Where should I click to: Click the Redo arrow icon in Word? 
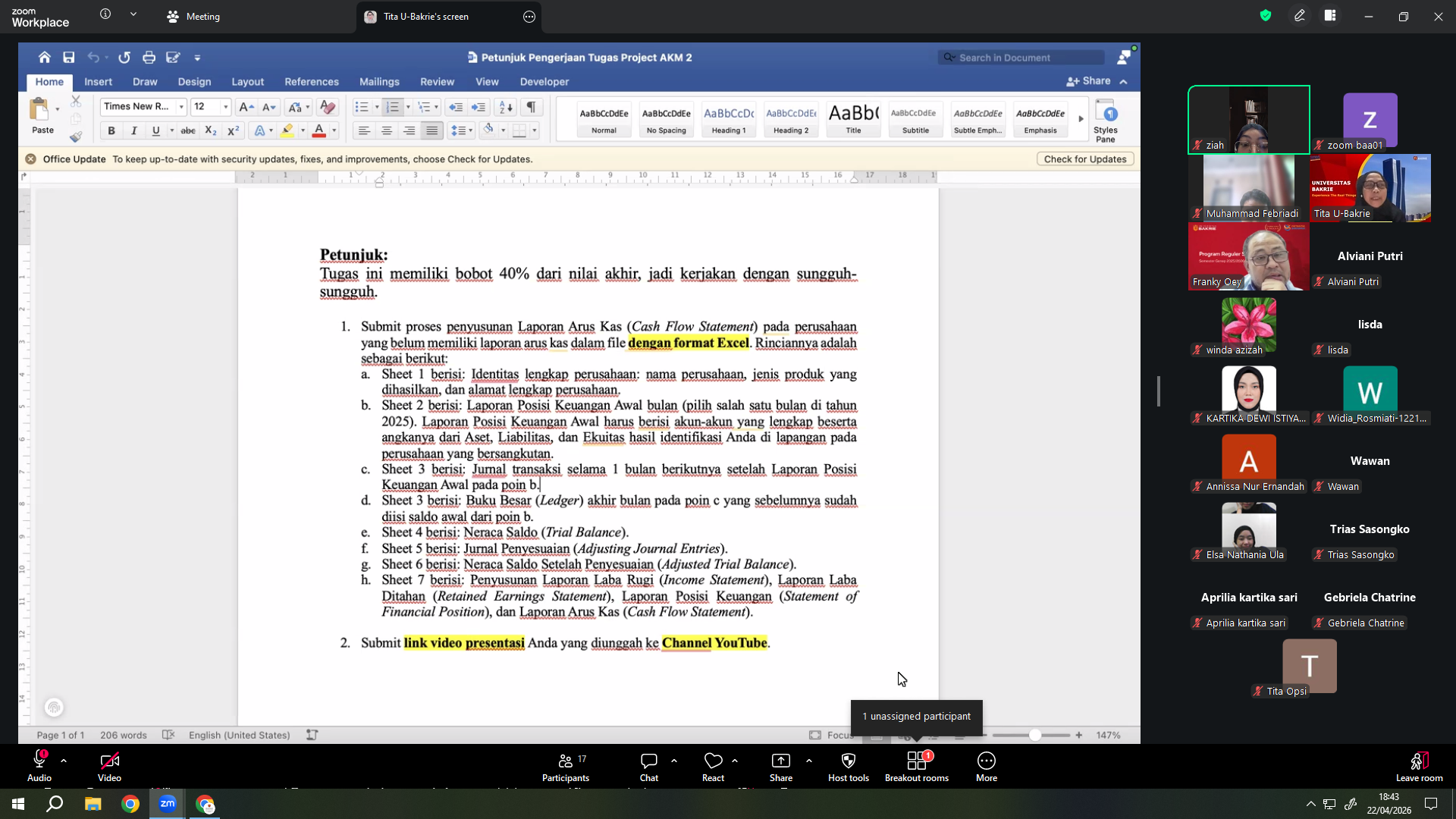[124, 58]
